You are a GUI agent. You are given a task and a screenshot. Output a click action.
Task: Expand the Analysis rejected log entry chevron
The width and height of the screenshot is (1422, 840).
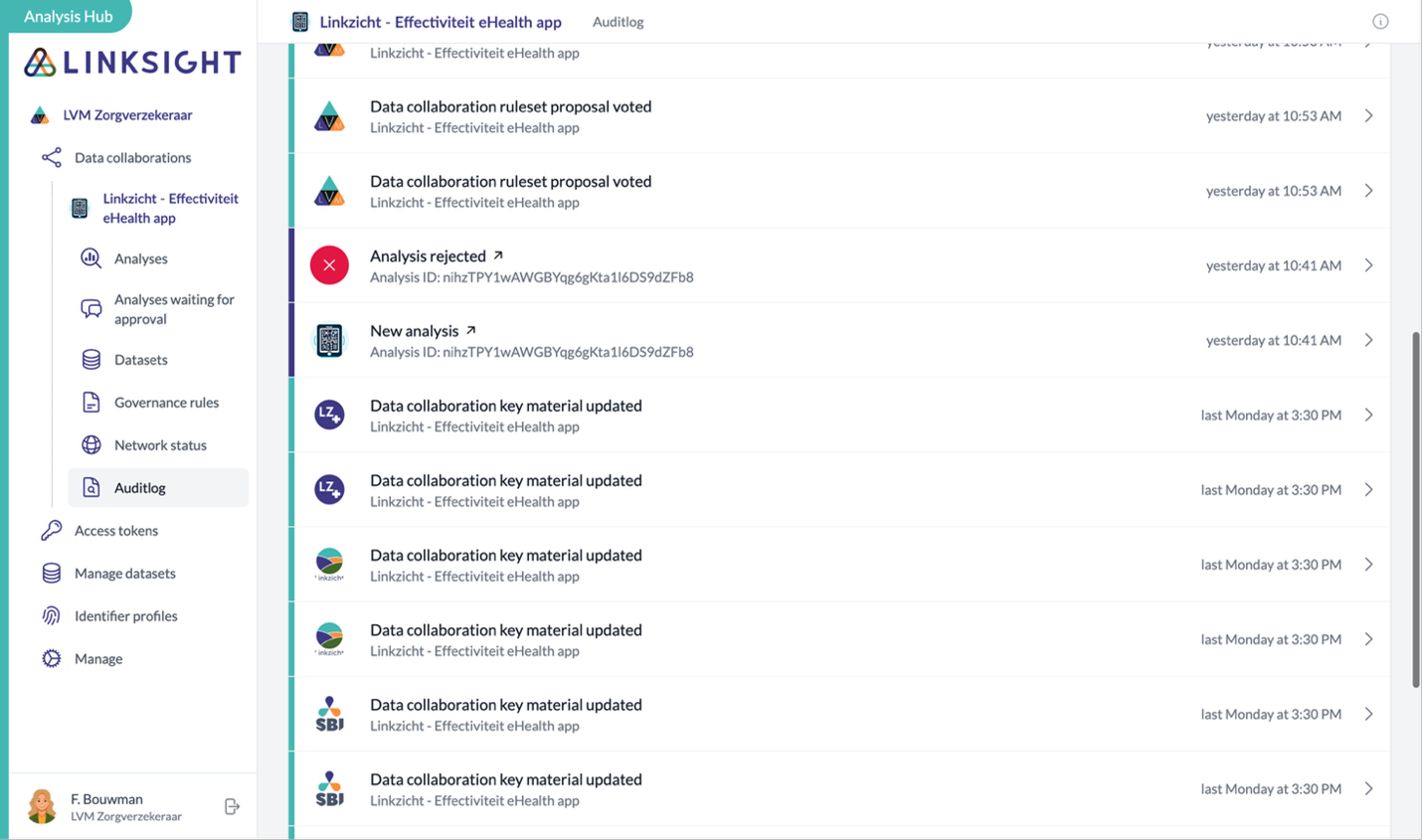1369,265
